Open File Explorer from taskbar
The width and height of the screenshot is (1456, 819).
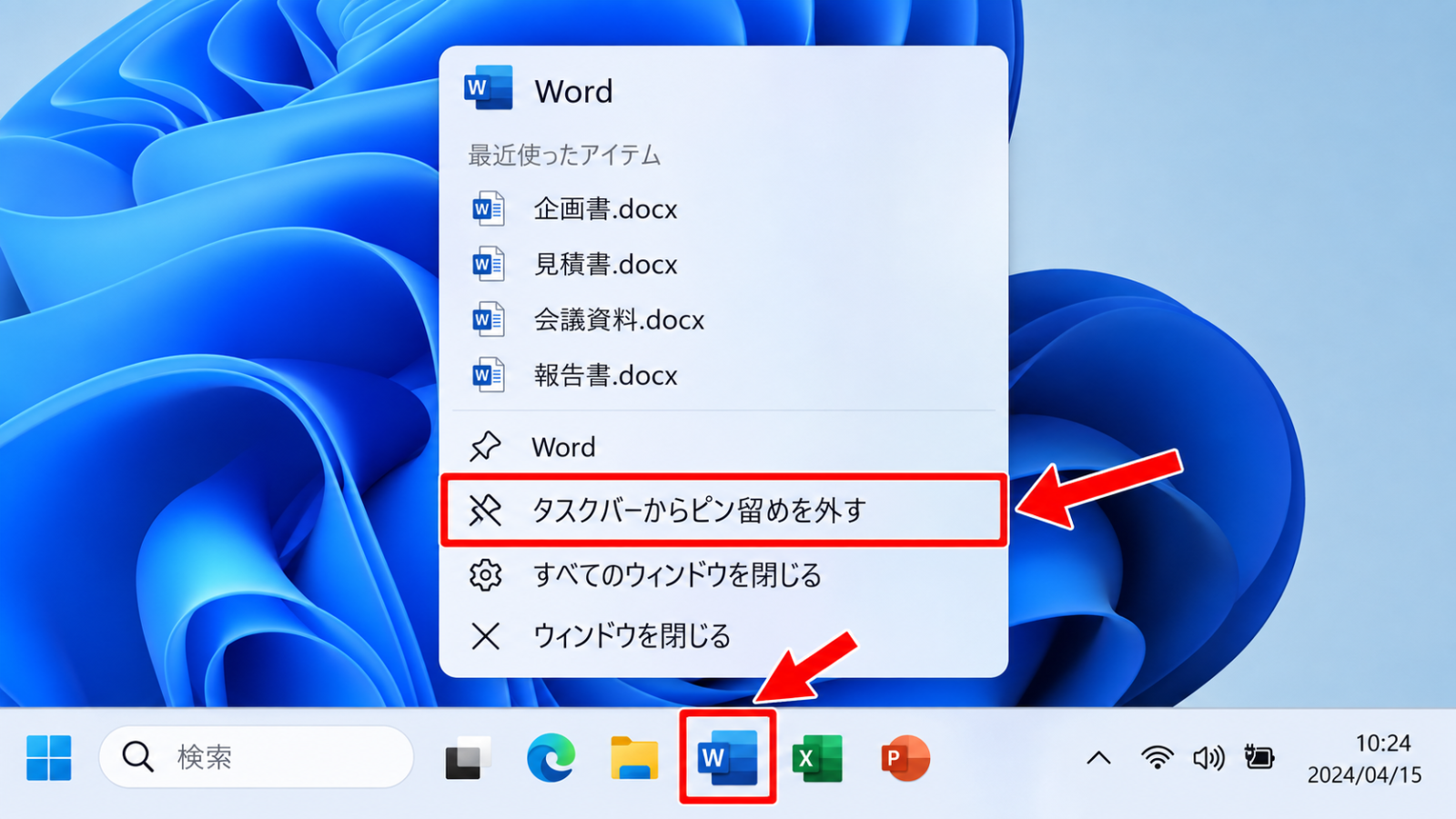coord(634,758)
